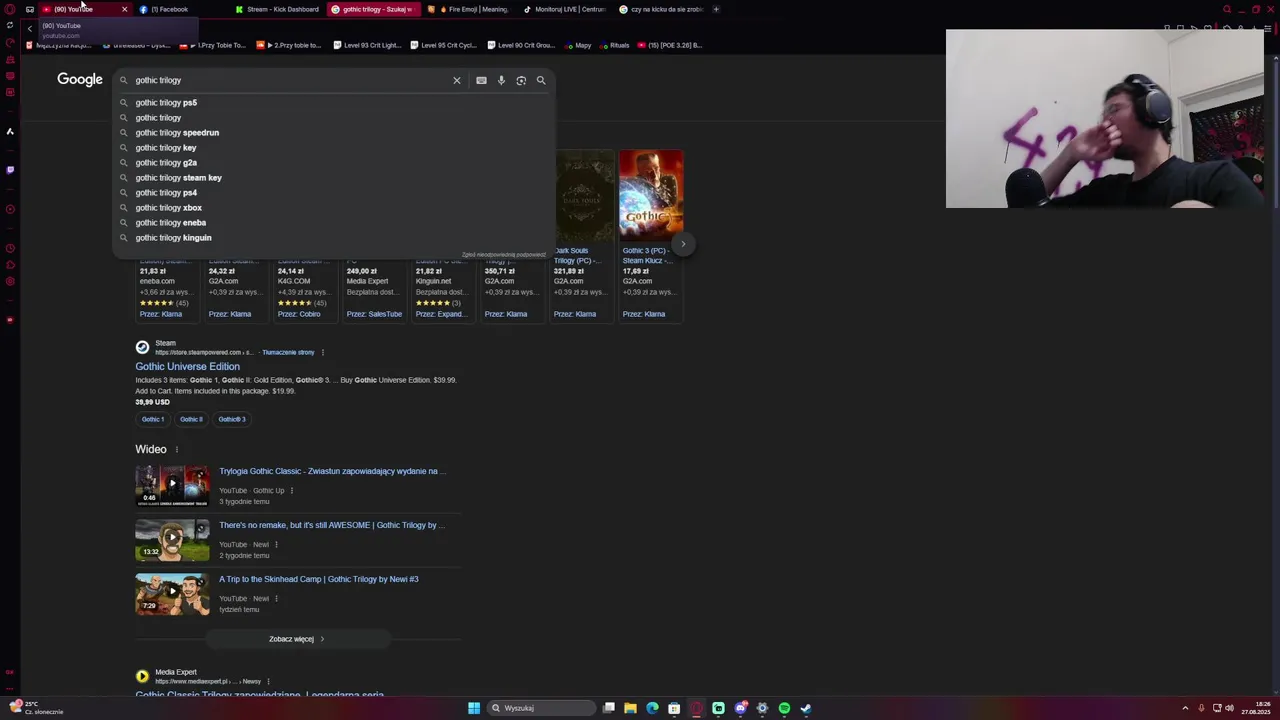Click the taskbar Wyszukaj search box
The width and height of the screenshot is (1280, 720).
pos(540,708)
